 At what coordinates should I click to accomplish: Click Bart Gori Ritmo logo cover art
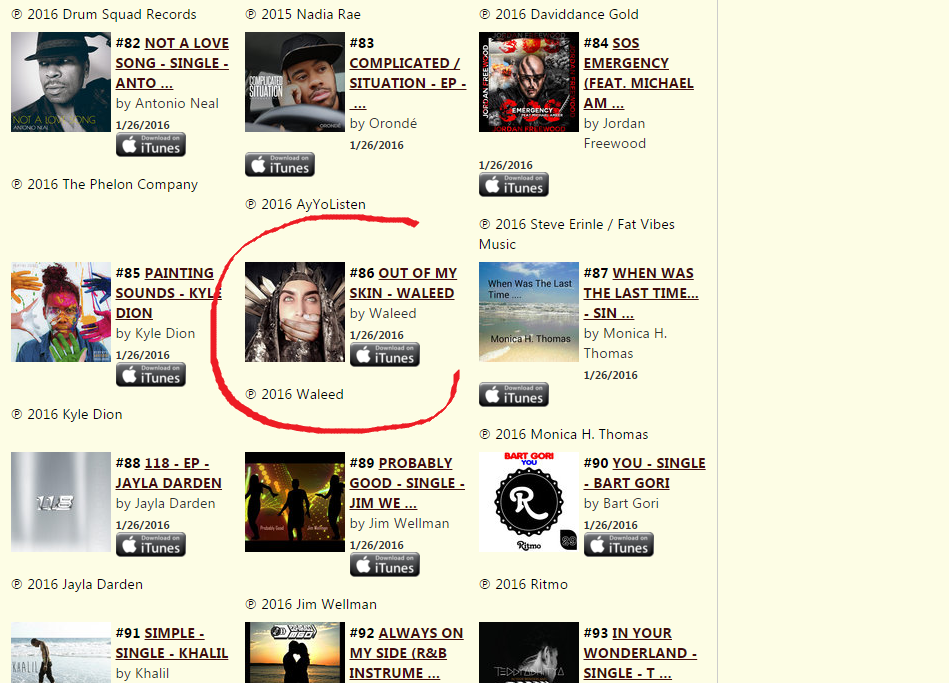click(x=529, y=502)
